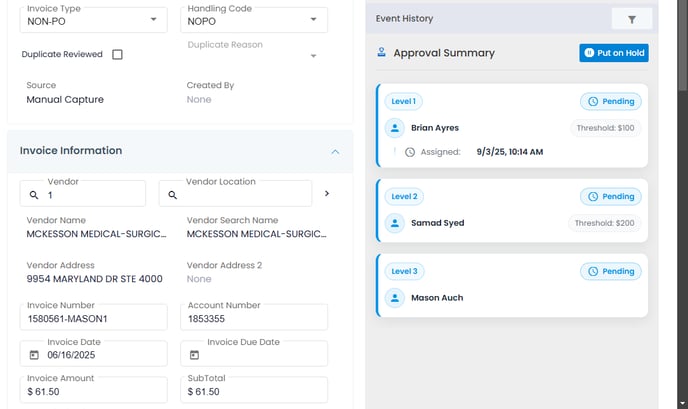Open the Invoice Date calendar icon

pyautogui.click(x=34, y=355)
